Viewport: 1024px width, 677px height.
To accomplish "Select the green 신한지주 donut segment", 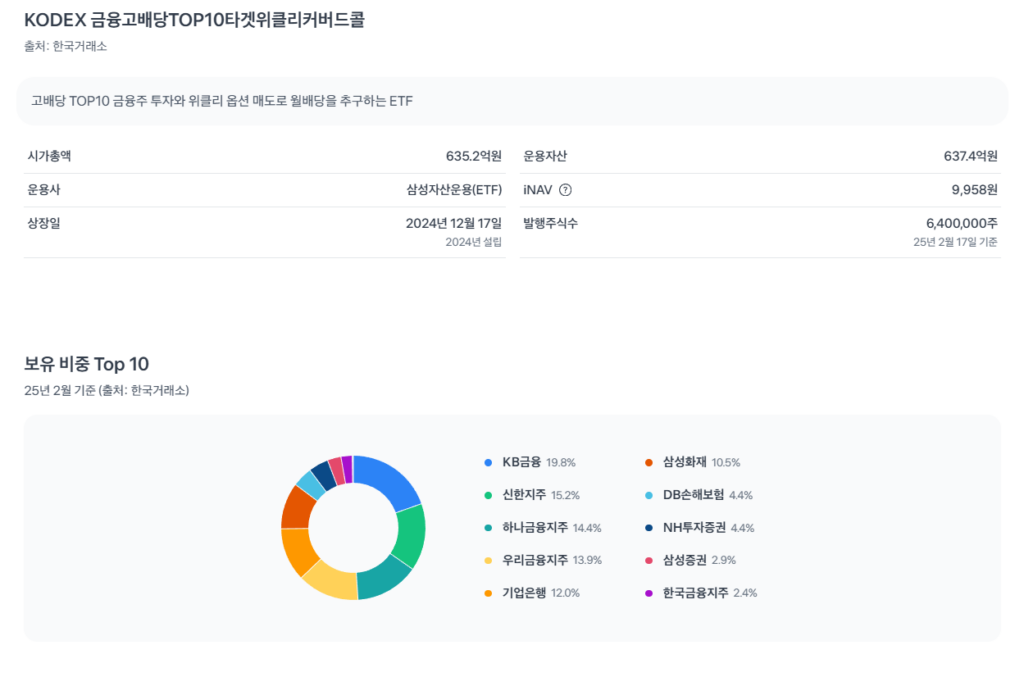I will (411, 535).
